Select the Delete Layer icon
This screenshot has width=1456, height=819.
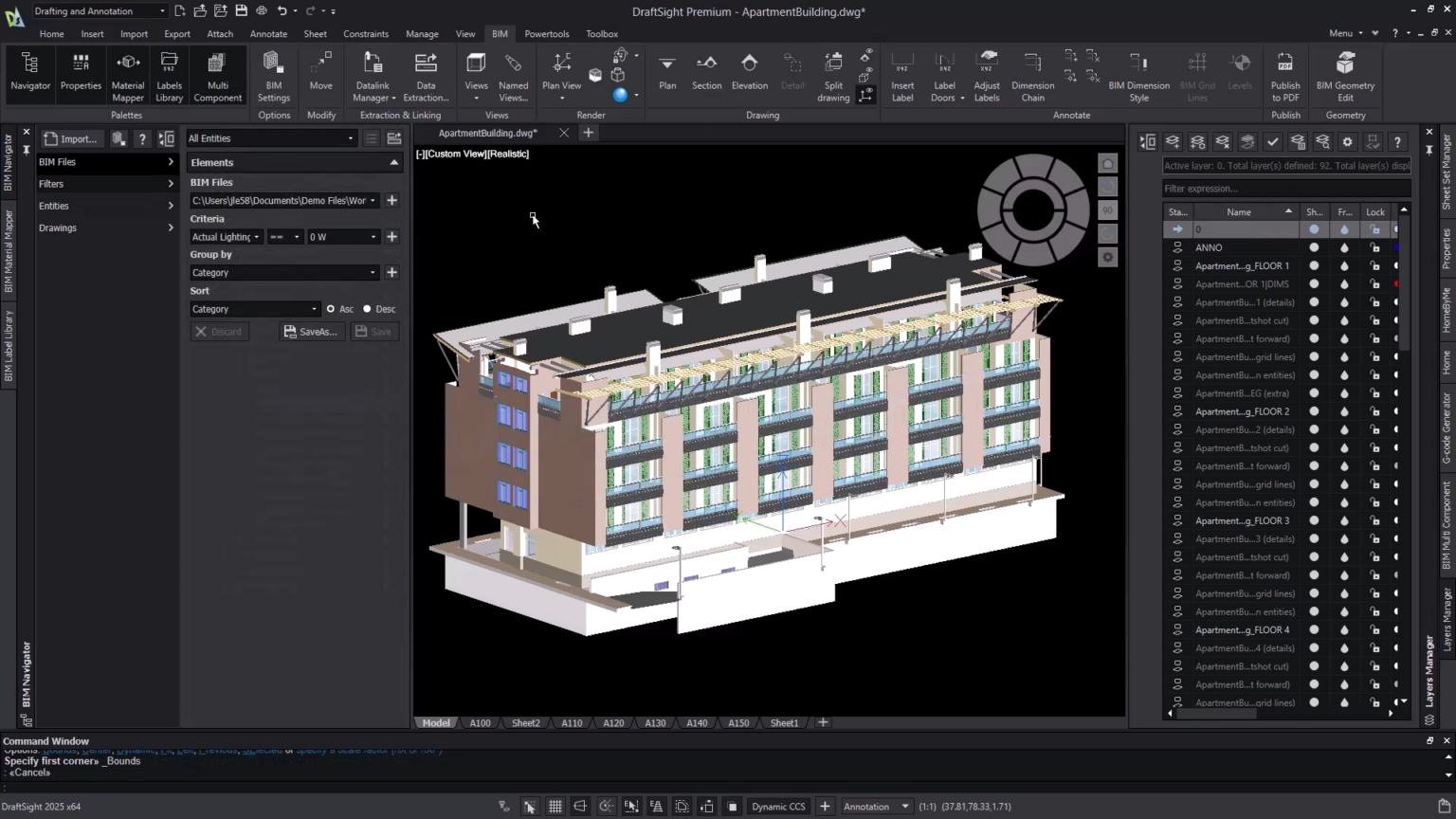pyautogui.click(x=1223, y=141)
